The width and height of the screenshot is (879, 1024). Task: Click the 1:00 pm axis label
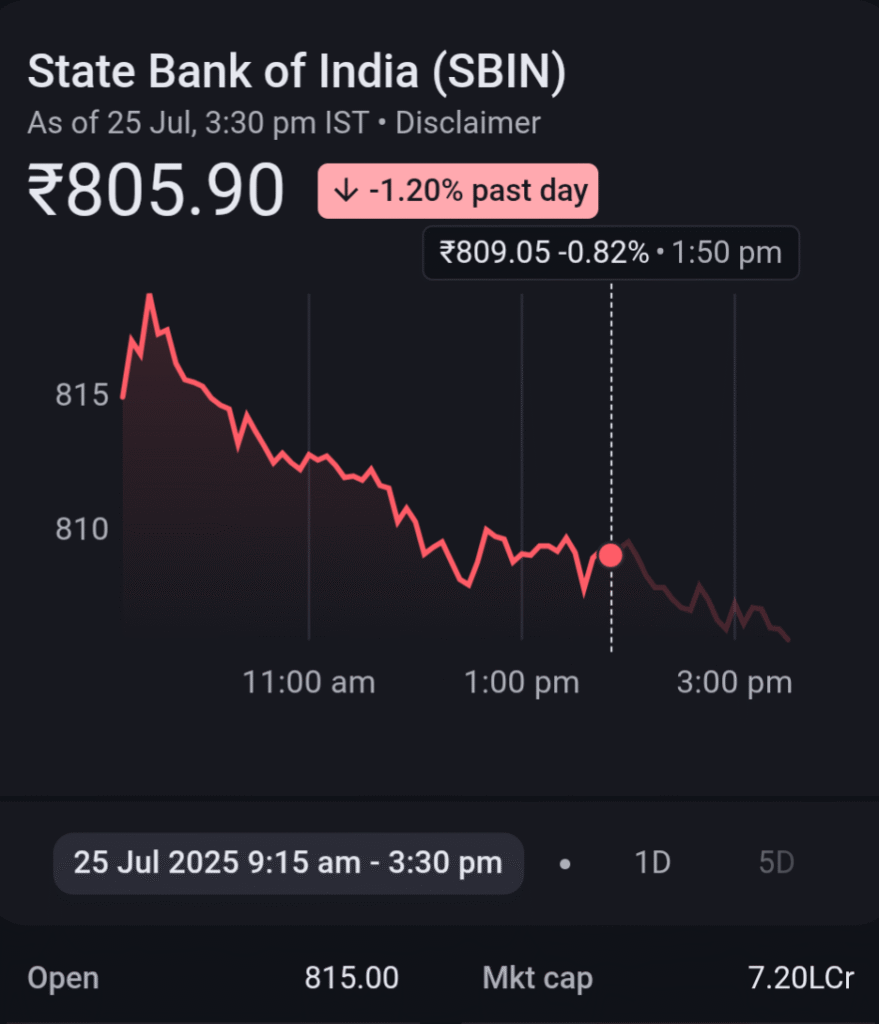[x=522, y=683]
